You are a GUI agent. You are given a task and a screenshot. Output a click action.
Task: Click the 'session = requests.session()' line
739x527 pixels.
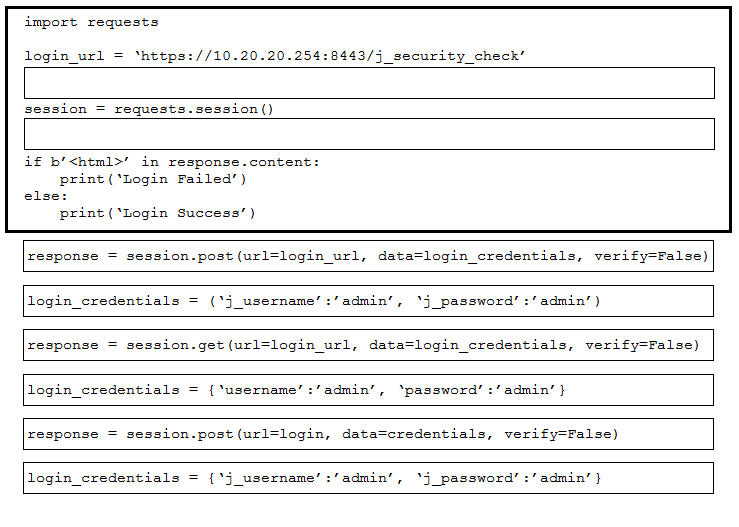tap(149, 109)
